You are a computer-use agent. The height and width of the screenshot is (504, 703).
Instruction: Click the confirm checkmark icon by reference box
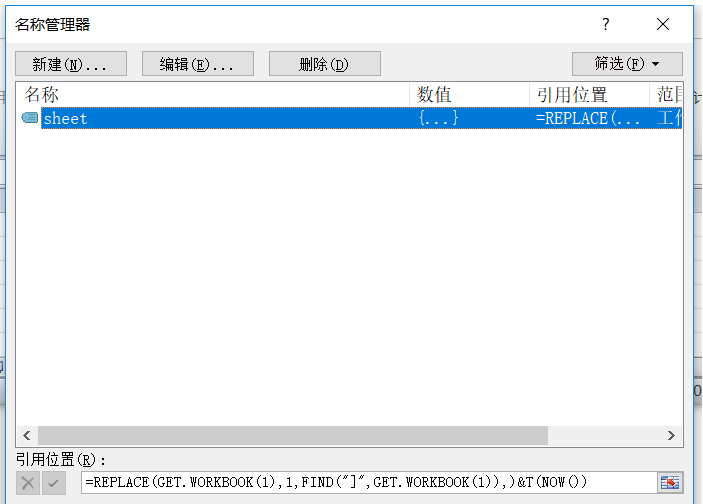coord(54,483)
